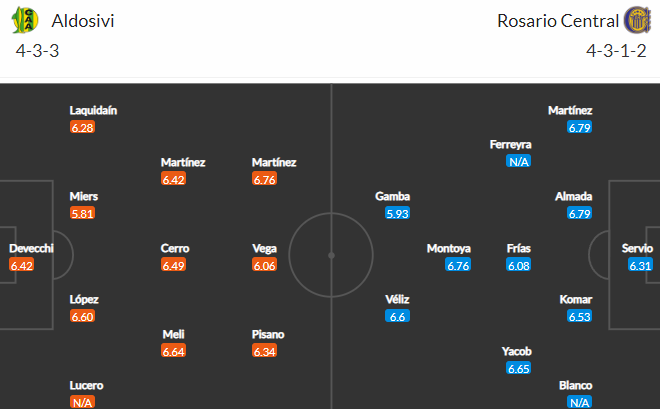Select Cerro's 6.49 rating badge
Viewport: 660px width, 409px height.
click(x=173, y=266)
